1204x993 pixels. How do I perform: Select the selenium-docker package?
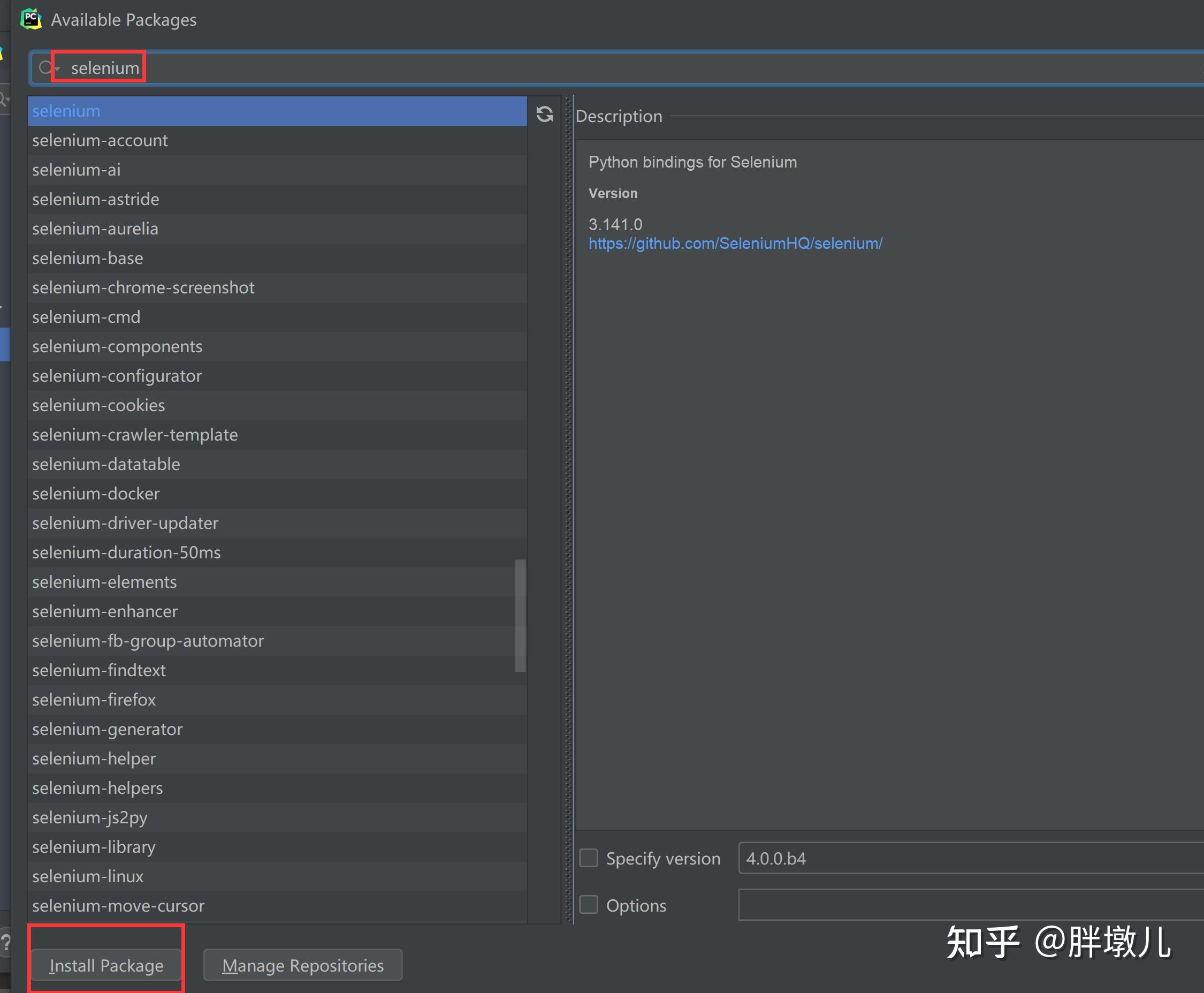pyautogui.click(x=95, y=494)
